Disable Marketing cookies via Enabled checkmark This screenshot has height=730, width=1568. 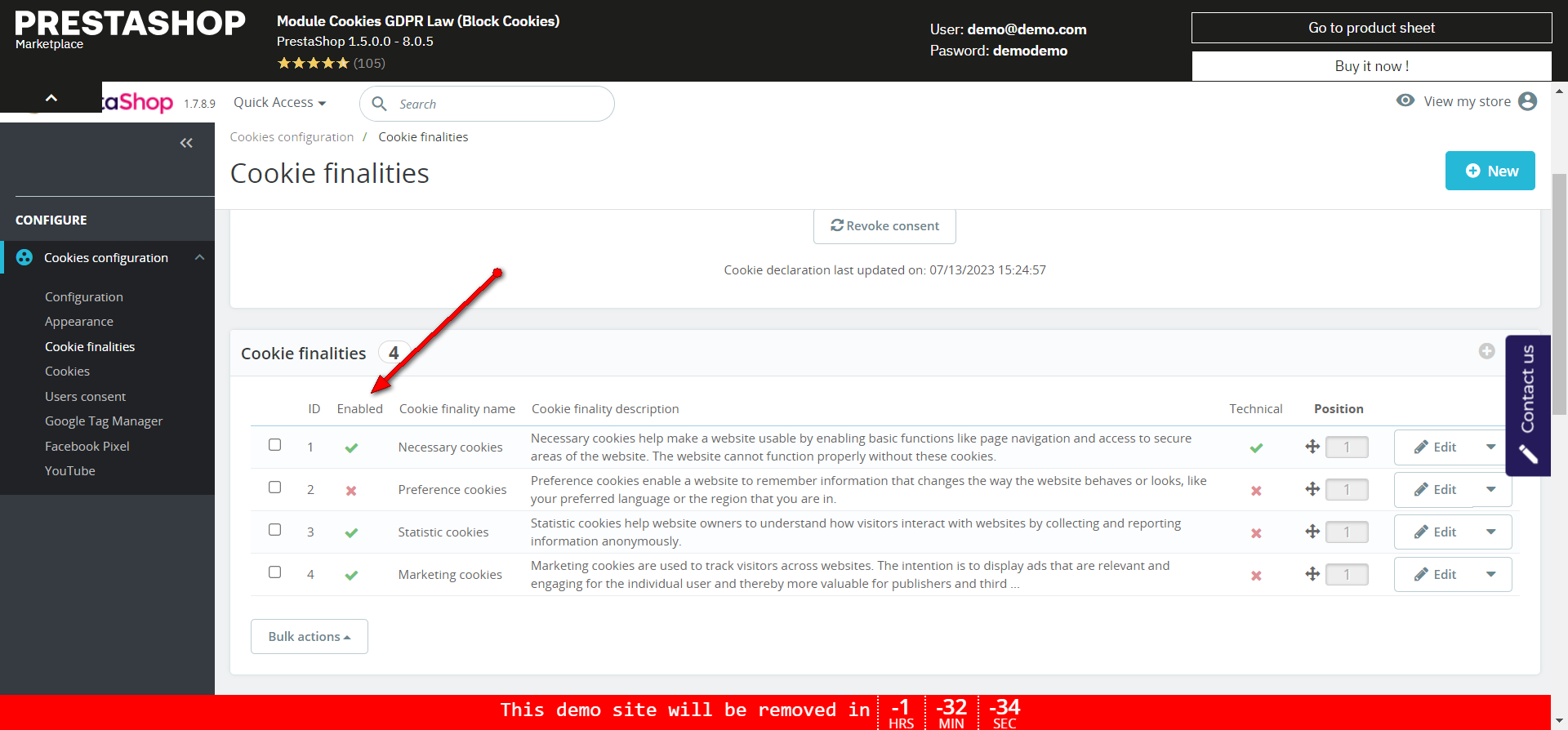click(x=351, y=575)
